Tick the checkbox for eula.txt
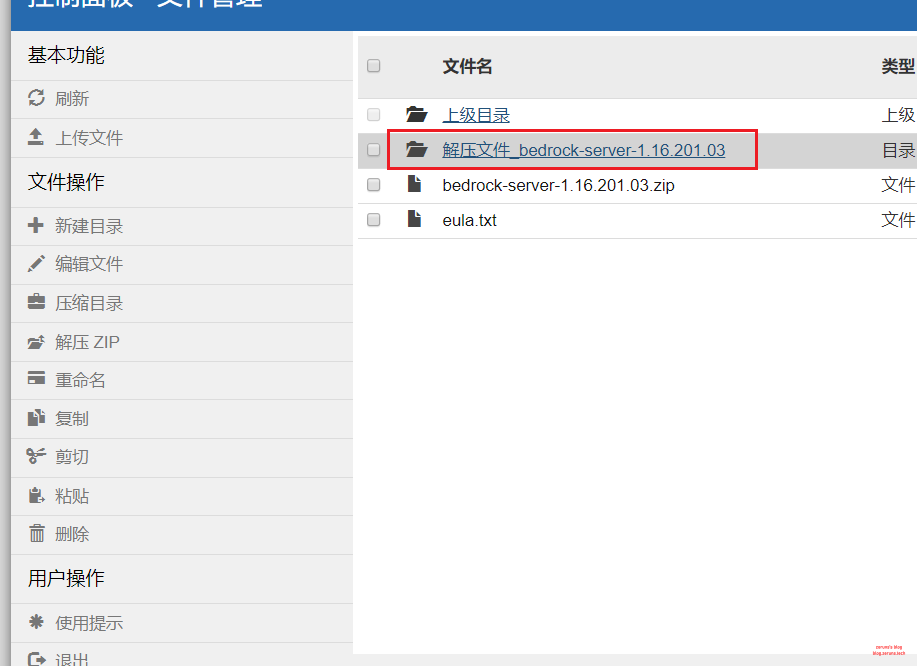Viewport: 917px width, 666px height. [374, 220]
